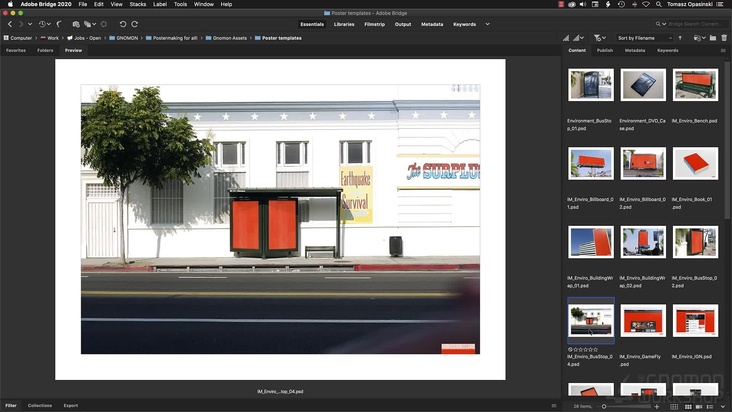The image size is (732, 412).
Task: Switch to the Folders tab
Action: coord(45,50)
